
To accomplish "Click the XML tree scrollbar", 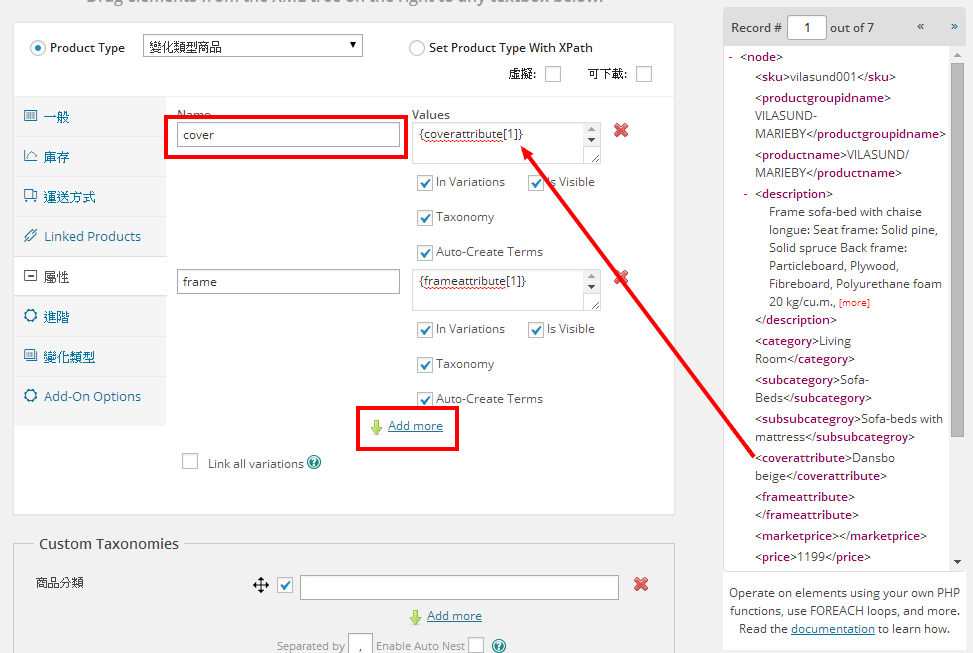I will (x=956, y=250).
